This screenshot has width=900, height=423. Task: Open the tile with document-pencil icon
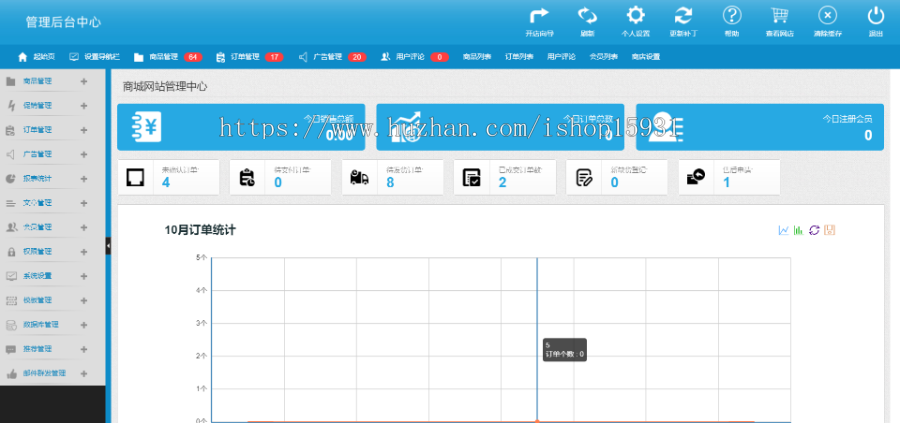click(x=617, y=177)
